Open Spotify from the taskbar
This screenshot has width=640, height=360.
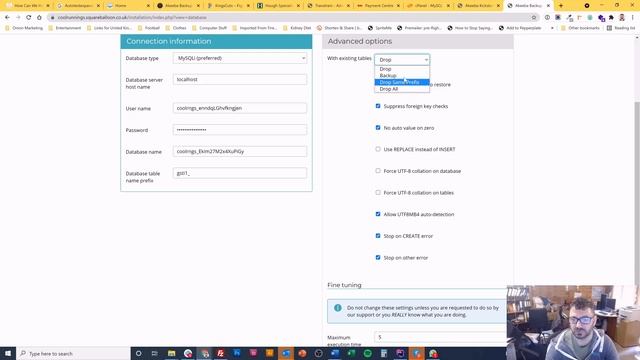pyautogui.click(x=367, y=353)
